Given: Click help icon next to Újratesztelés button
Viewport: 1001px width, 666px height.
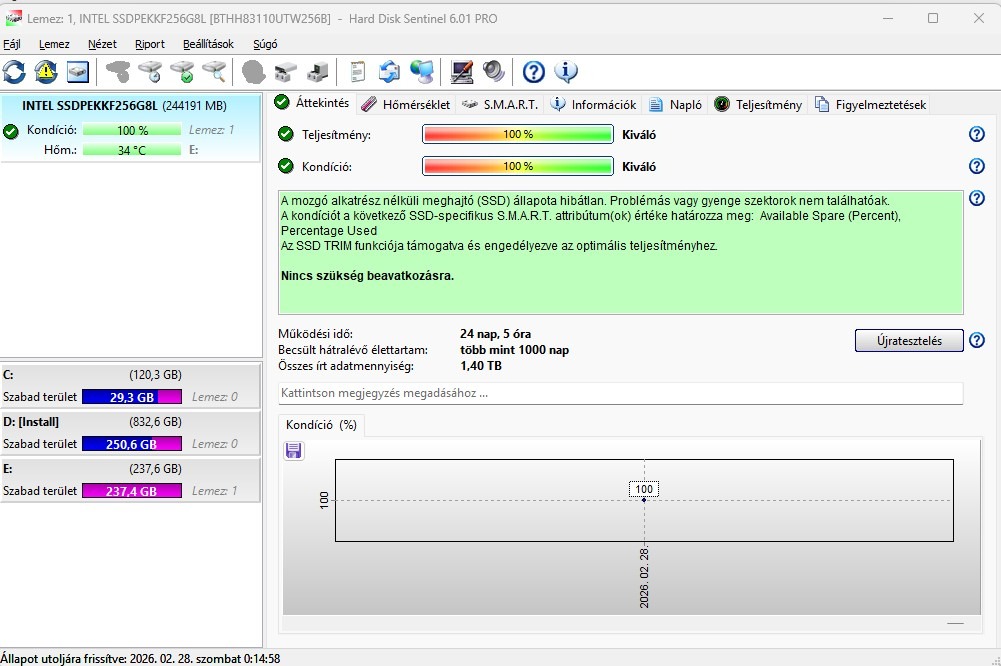Looking at the screenshot, I should [977, 340].
